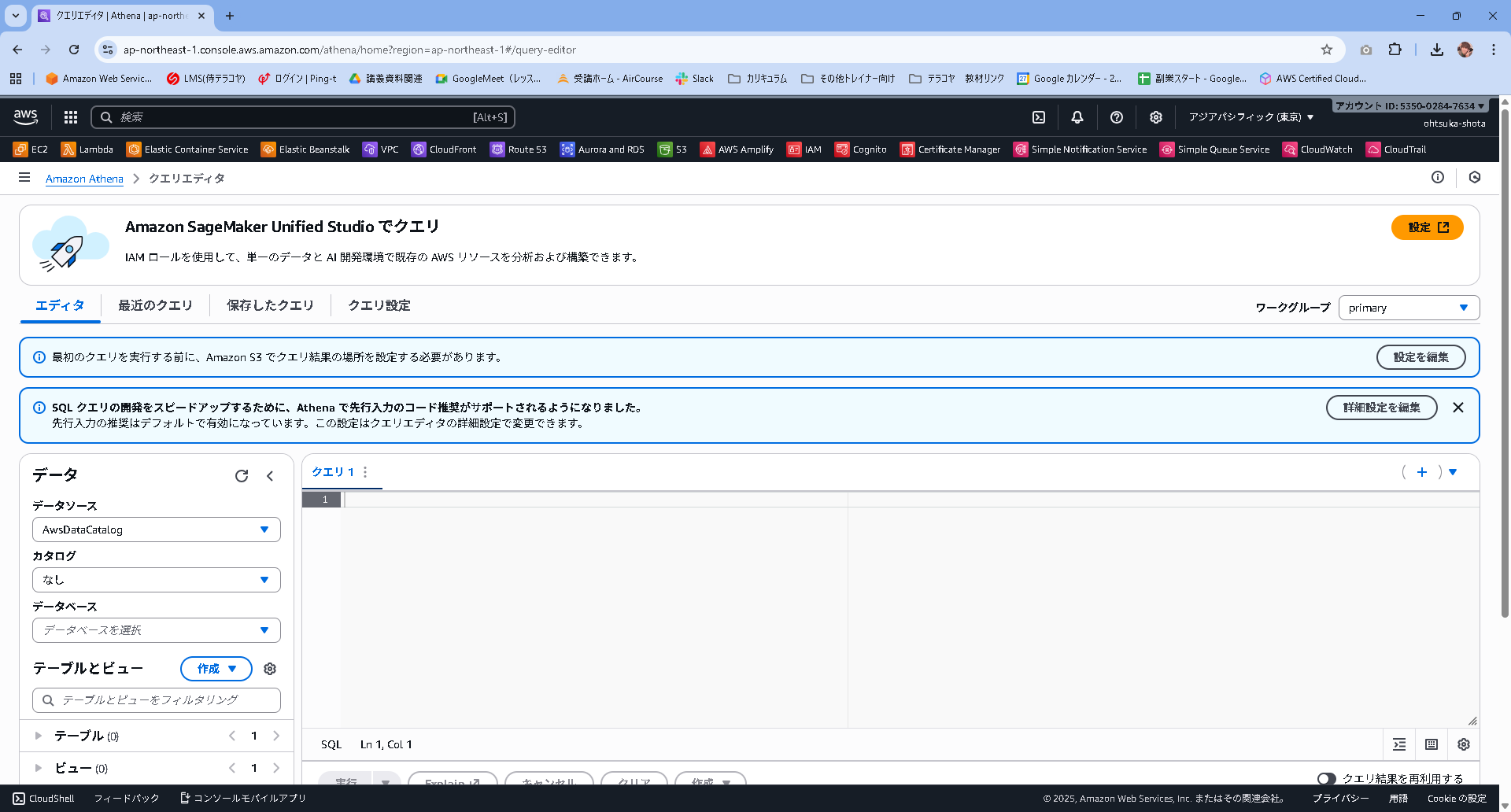
Task: Follow the Amazon Athena breadcrumb link
Action: (84, 179)
